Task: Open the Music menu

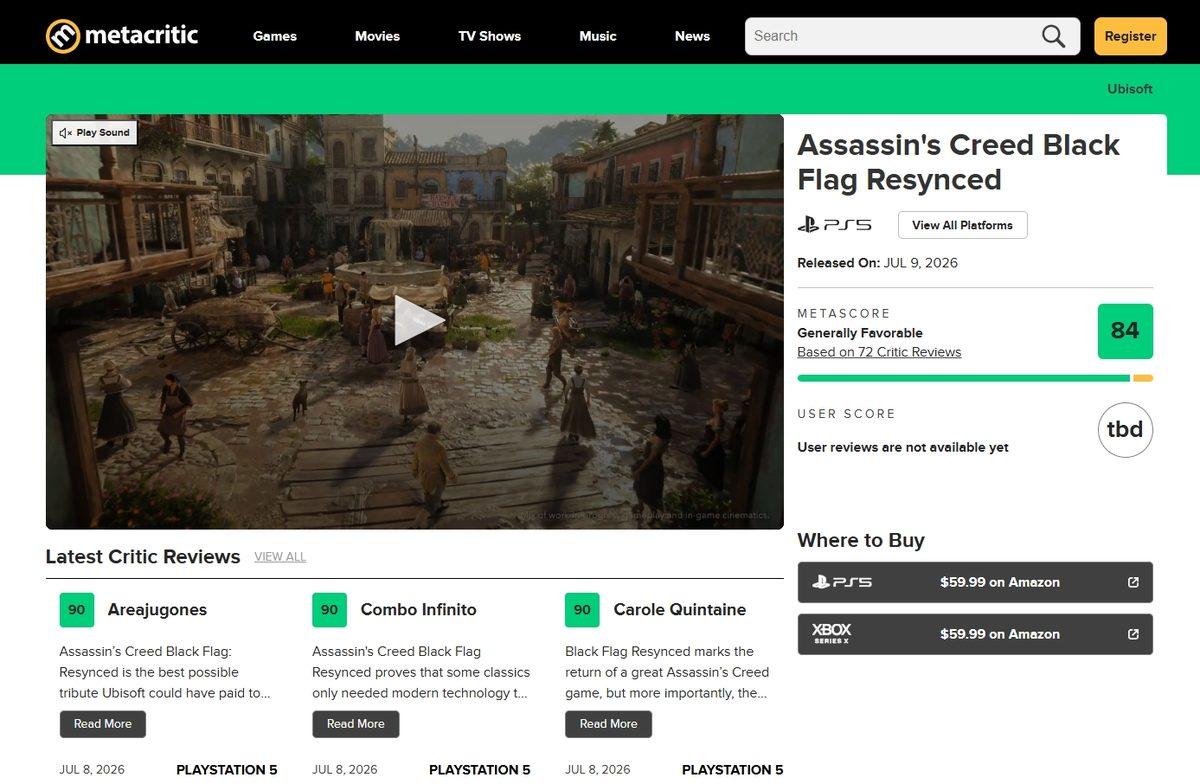Action: pos(598,36)
